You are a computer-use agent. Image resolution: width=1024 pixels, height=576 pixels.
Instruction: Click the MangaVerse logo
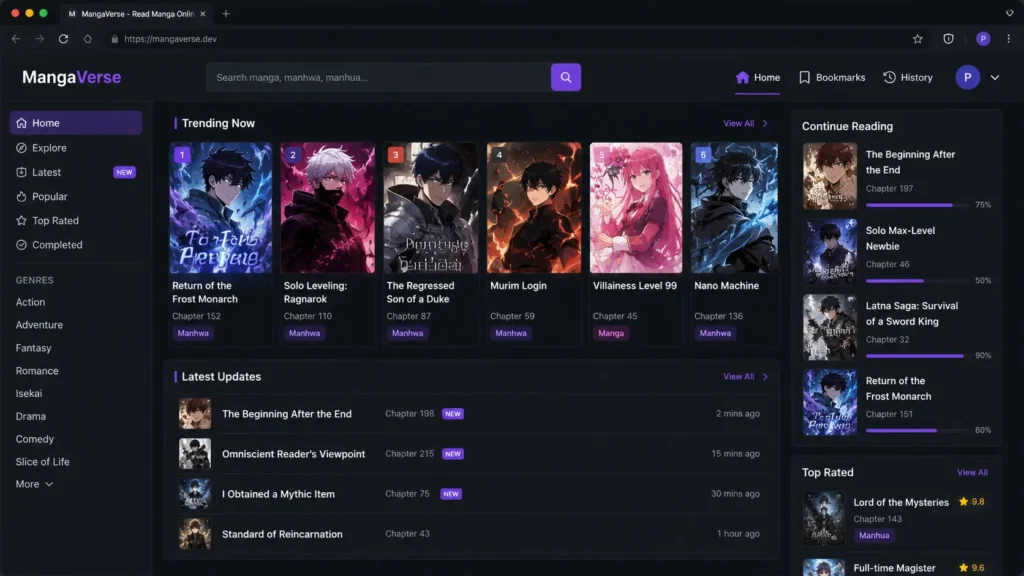pyautogui.click(x=71, y=77)
